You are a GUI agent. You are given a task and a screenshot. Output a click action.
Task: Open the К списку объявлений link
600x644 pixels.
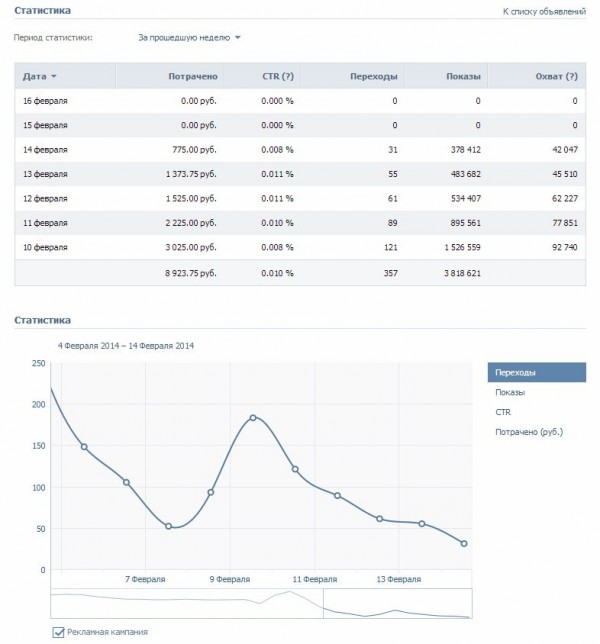(545, 11)
